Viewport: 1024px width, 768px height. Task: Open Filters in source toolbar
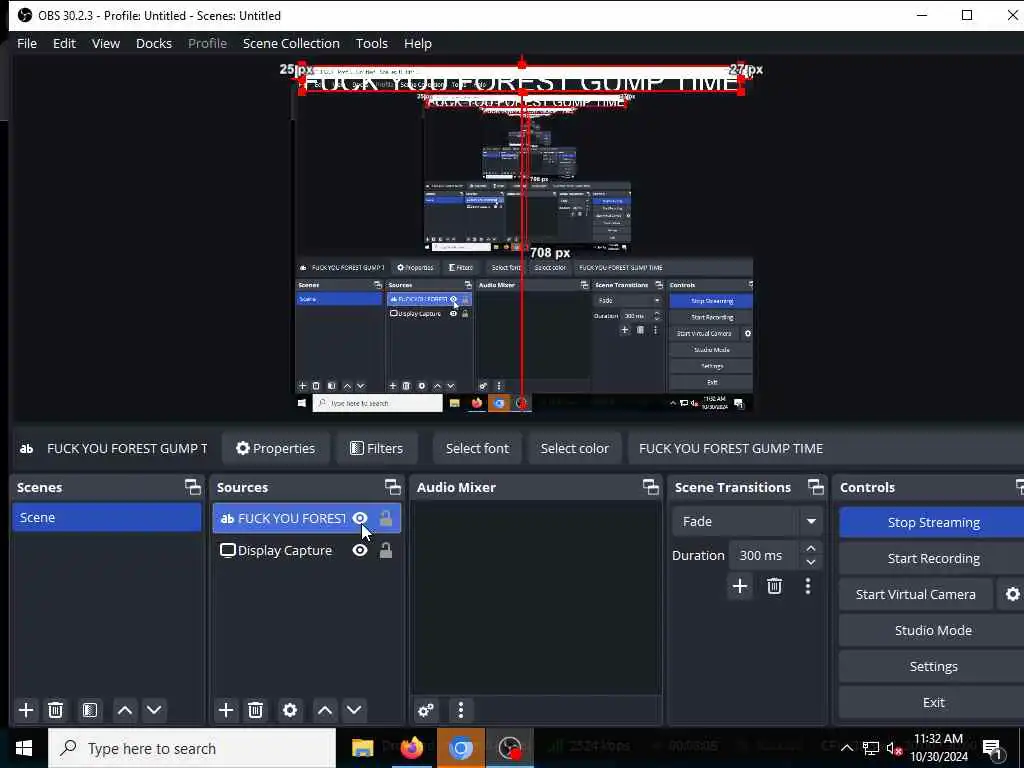coord(376,448)
